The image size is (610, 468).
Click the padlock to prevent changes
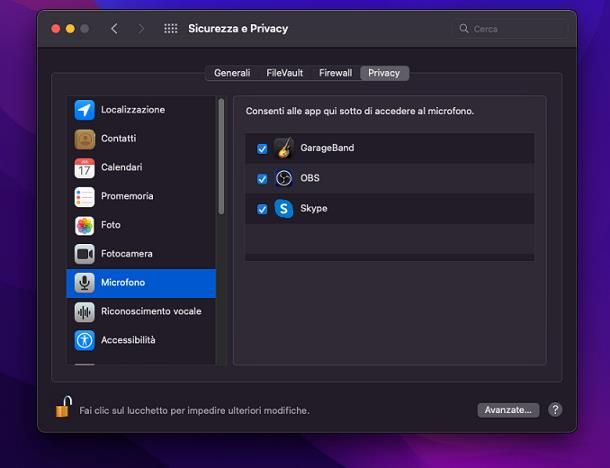[64, 407]
